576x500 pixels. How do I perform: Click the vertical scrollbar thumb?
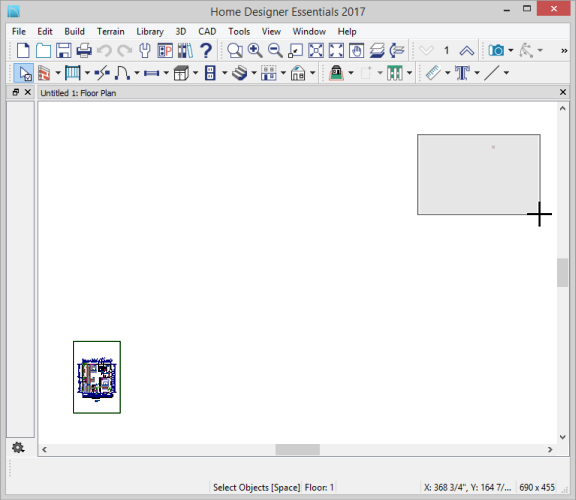point(562,273)
